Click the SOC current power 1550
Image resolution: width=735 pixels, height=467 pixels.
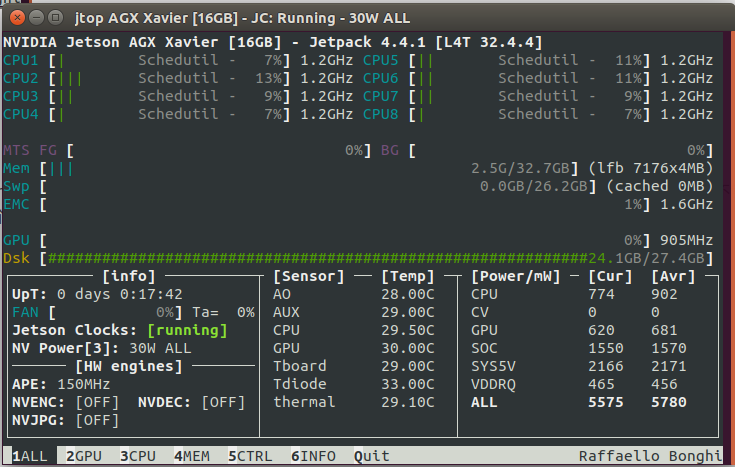pos(606,348)
